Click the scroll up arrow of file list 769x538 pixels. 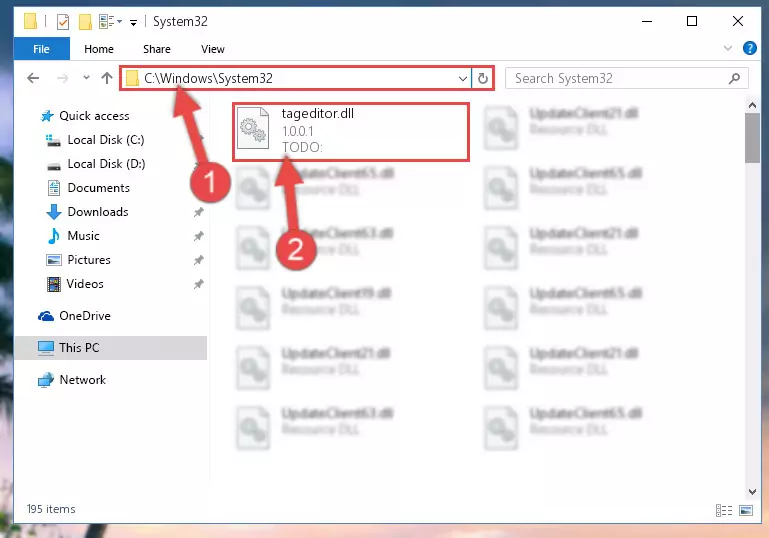point(752,104)
